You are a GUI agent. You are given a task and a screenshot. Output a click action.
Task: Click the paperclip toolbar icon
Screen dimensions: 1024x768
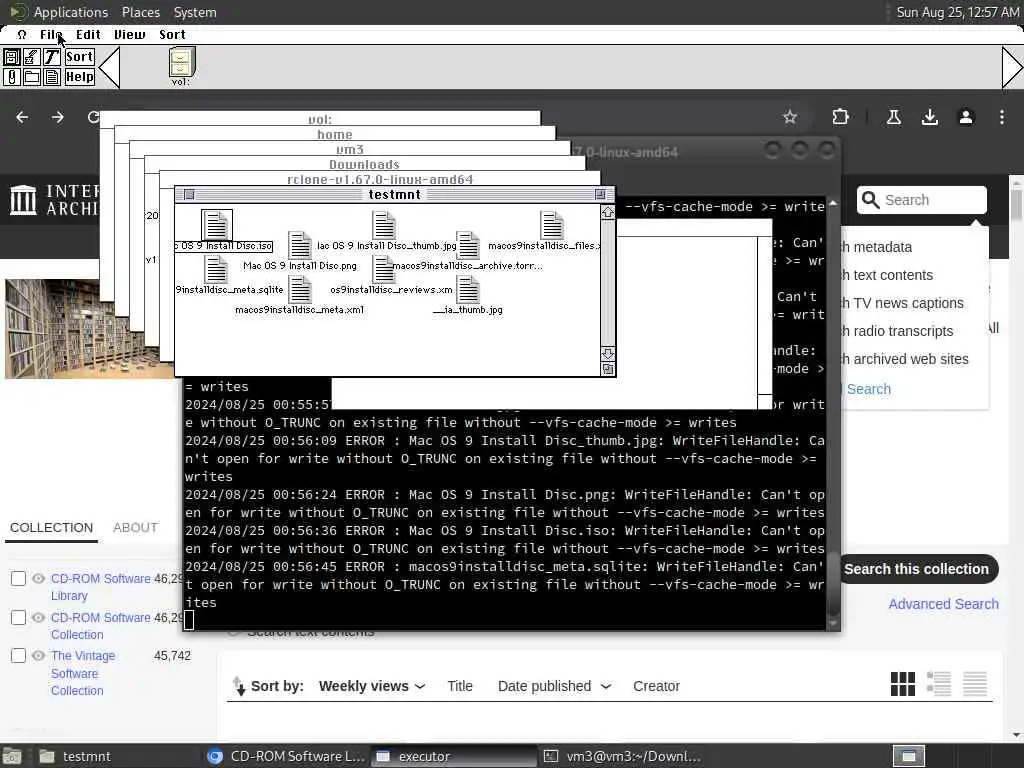[11, 77]
